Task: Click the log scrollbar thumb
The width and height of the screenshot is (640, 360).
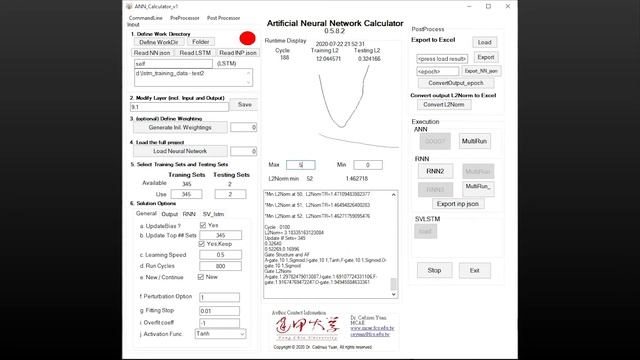Action: (x=393, y=284)
